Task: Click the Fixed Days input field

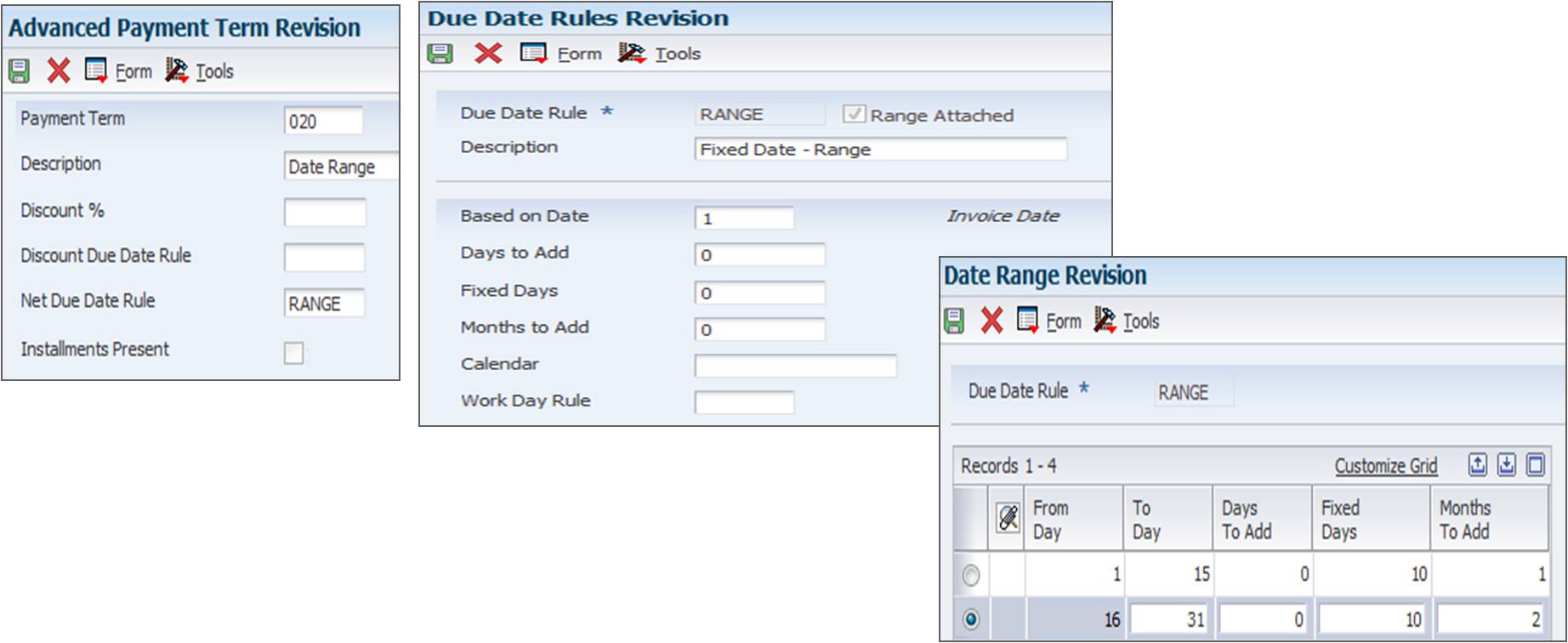Action: (x=760, y=293)
